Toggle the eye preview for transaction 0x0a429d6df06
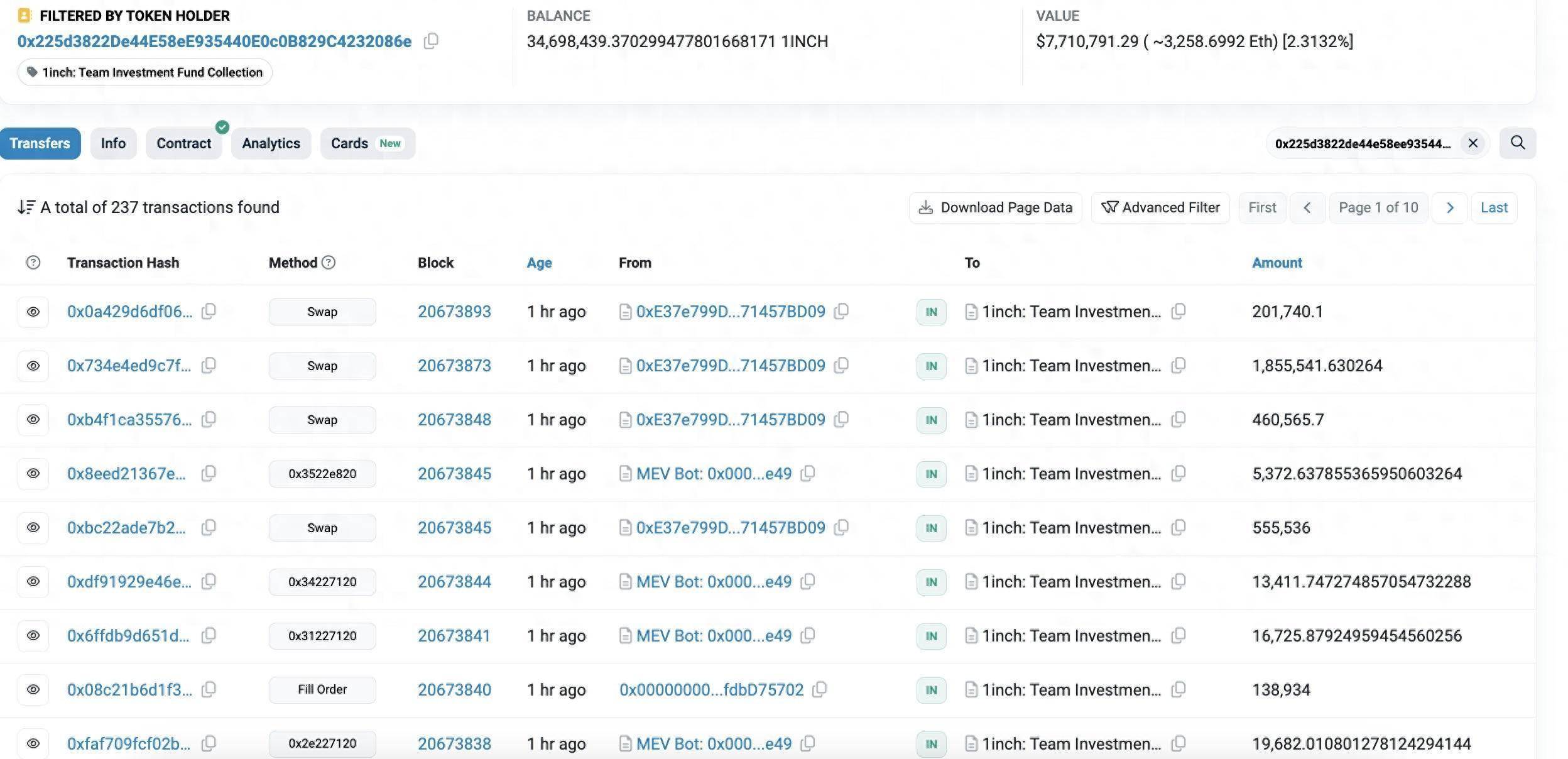 tap(33, 312)
